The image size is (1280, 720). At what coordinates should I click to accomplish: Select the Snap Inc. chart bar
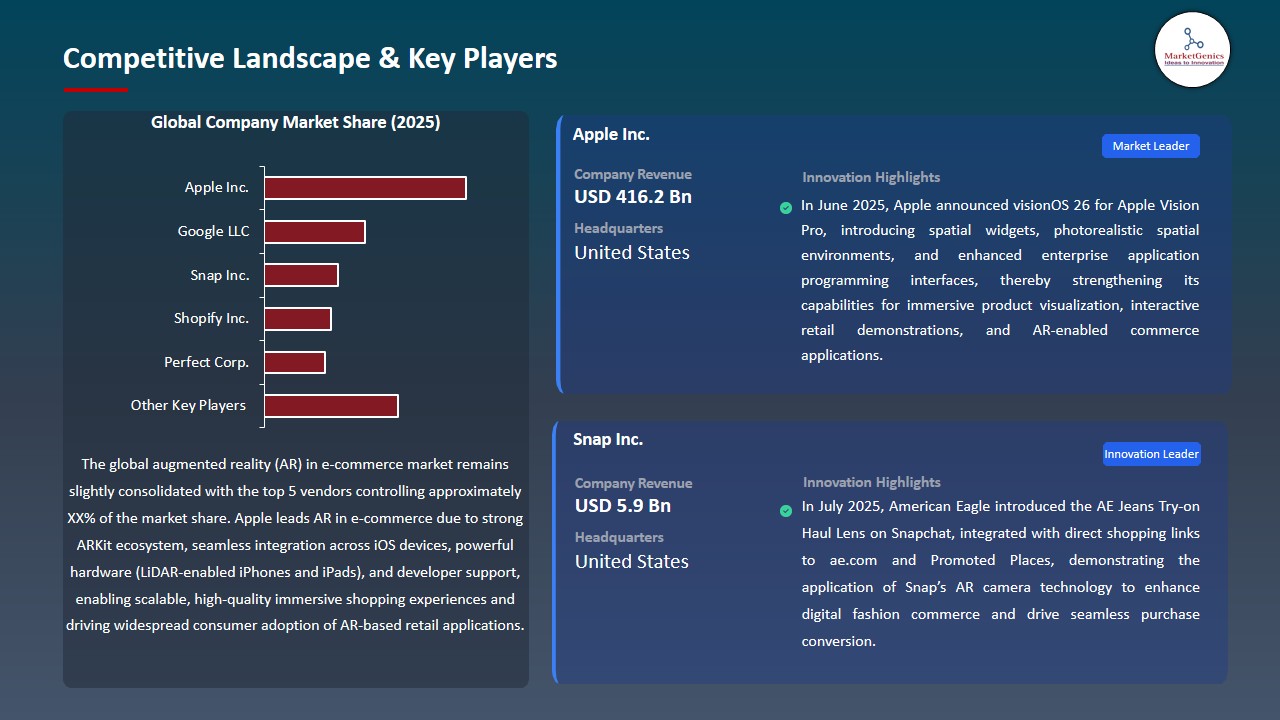pos(301,275)
